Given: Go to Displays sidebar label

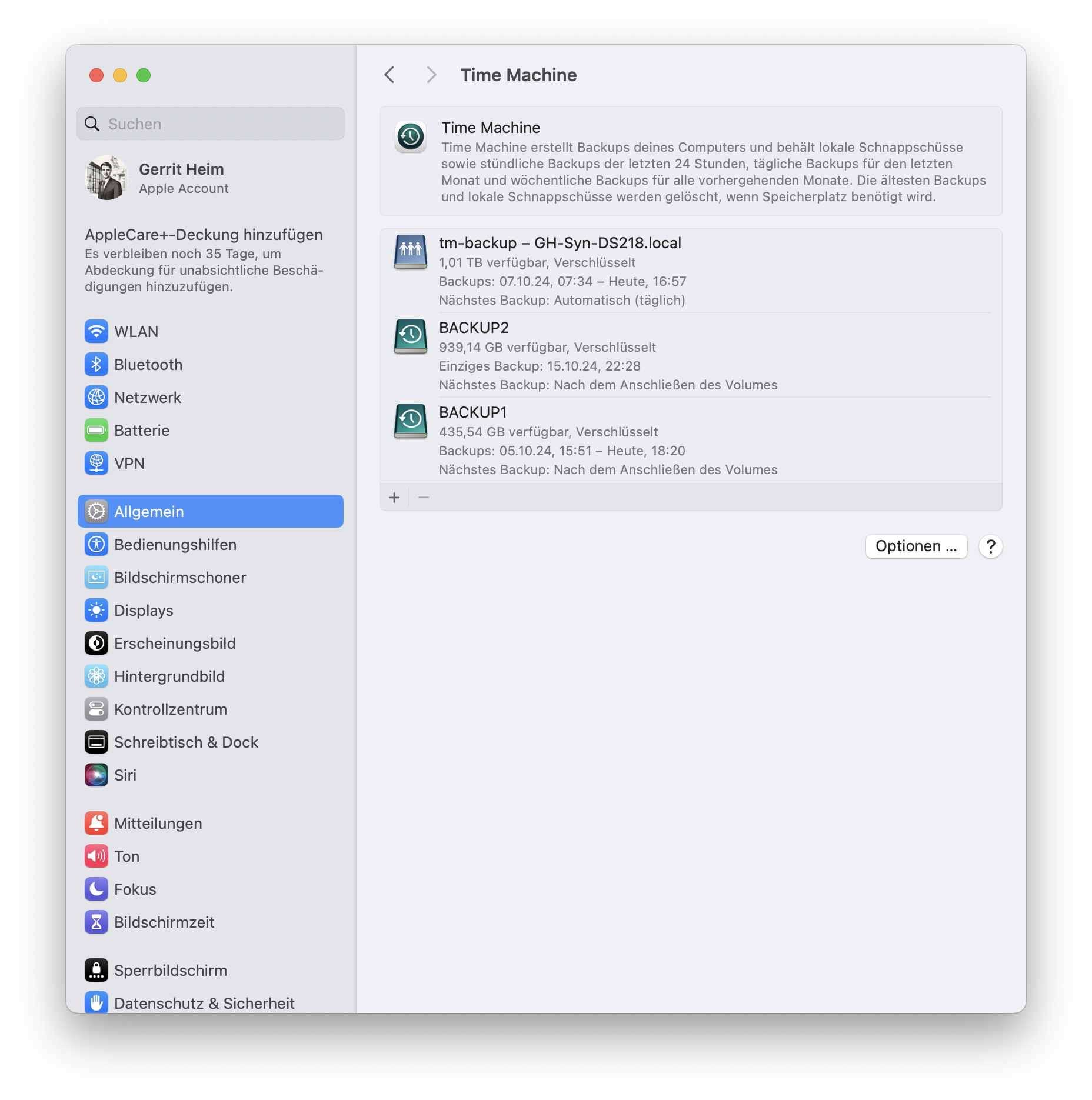Looking at the screenshot, I should tap(144, 611).
